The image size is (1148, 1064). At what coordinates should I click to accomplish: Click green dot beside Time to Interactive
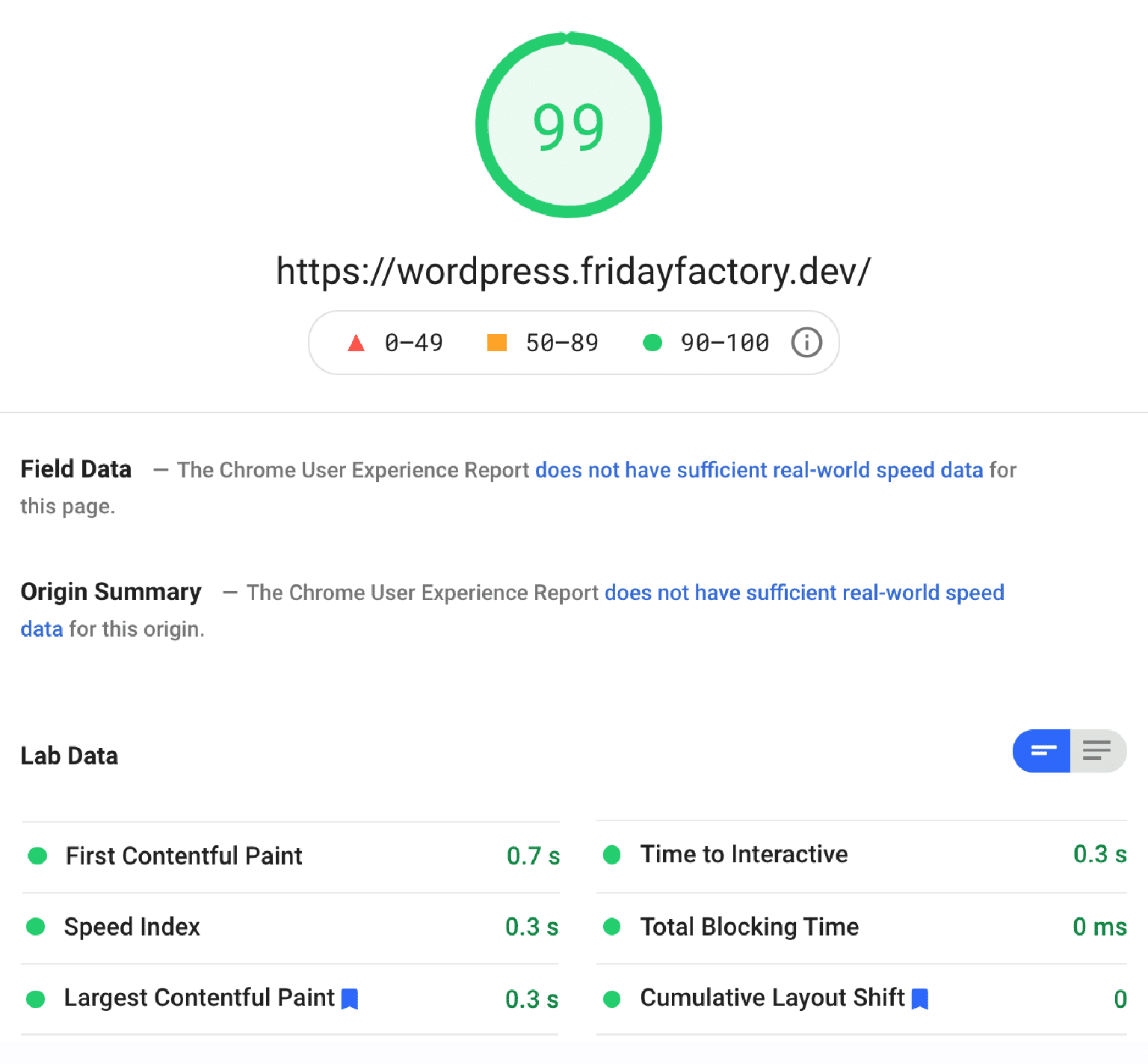(612, 855)
